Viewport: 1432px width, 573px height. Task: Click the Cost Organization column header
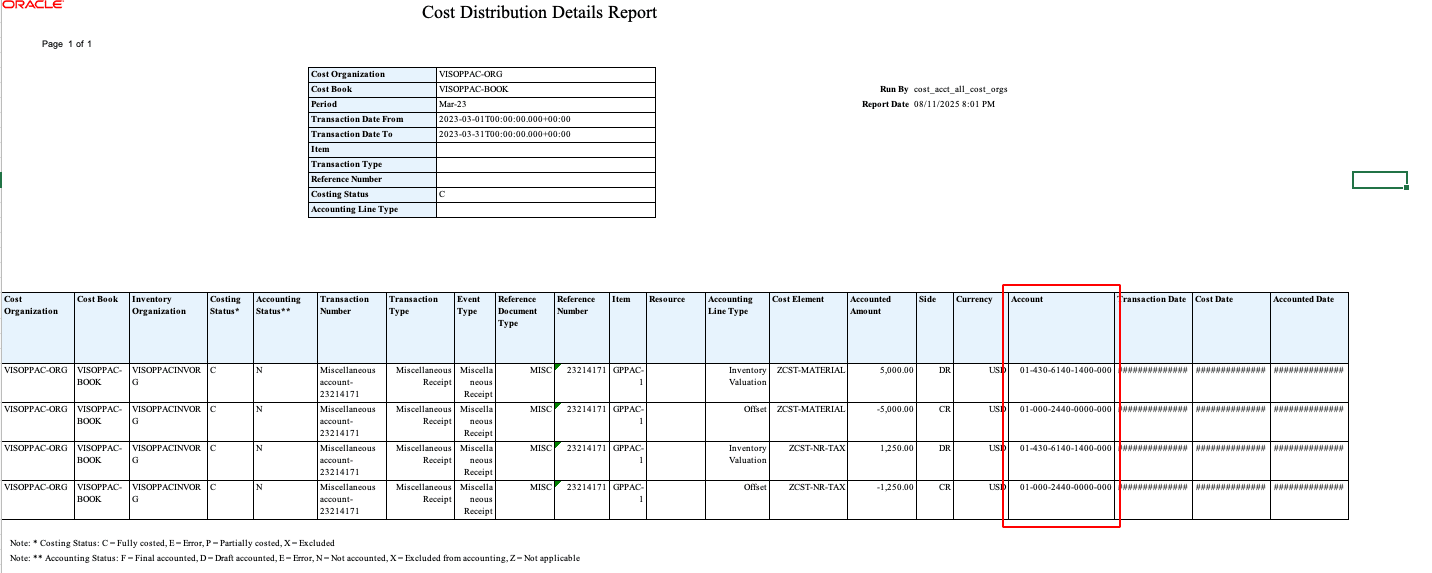[x=38, y=327]
